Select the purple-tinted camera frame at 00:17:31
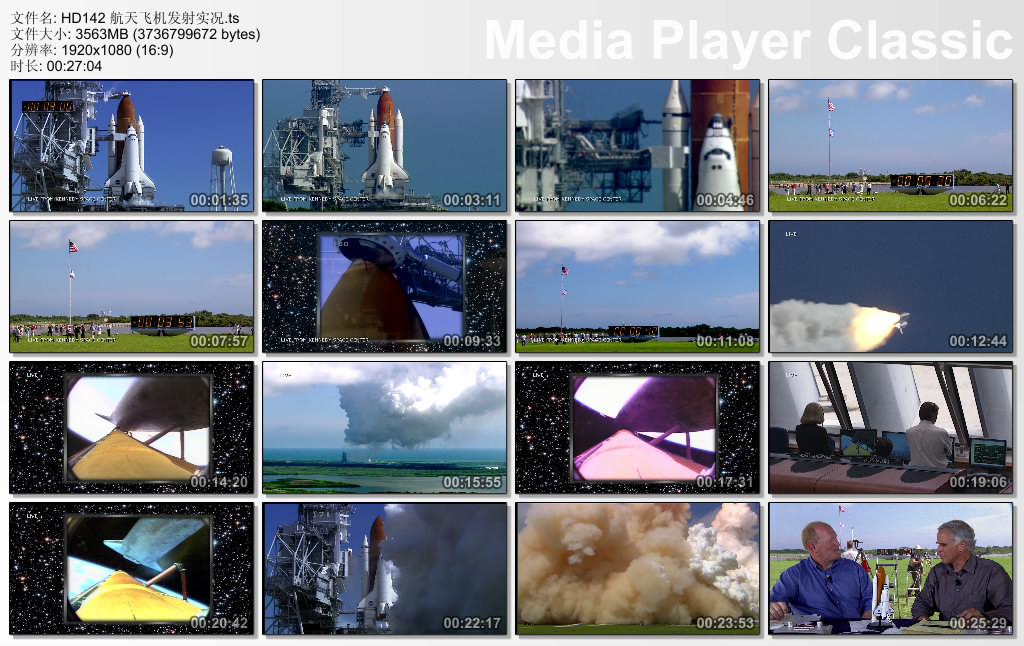The width and height of the screenshot is (1024, 646). tap(638, 428)
